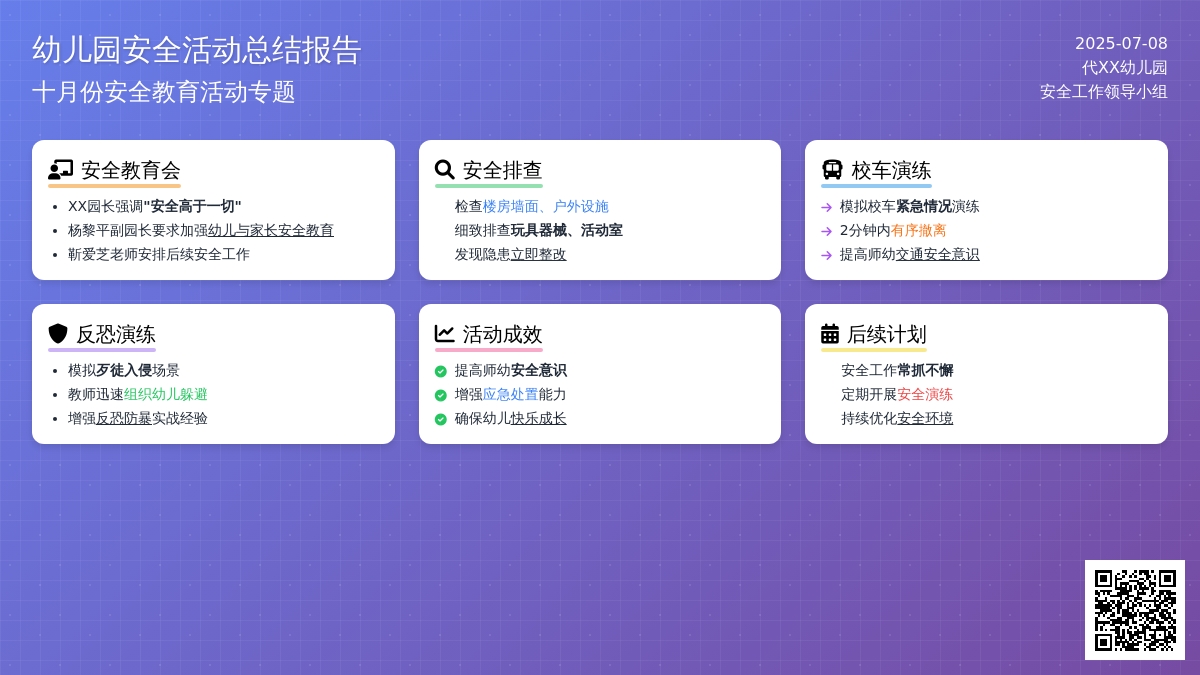Click the teacher icon beside 安全教育会
1200x675 pixels.
pos(60,170)
